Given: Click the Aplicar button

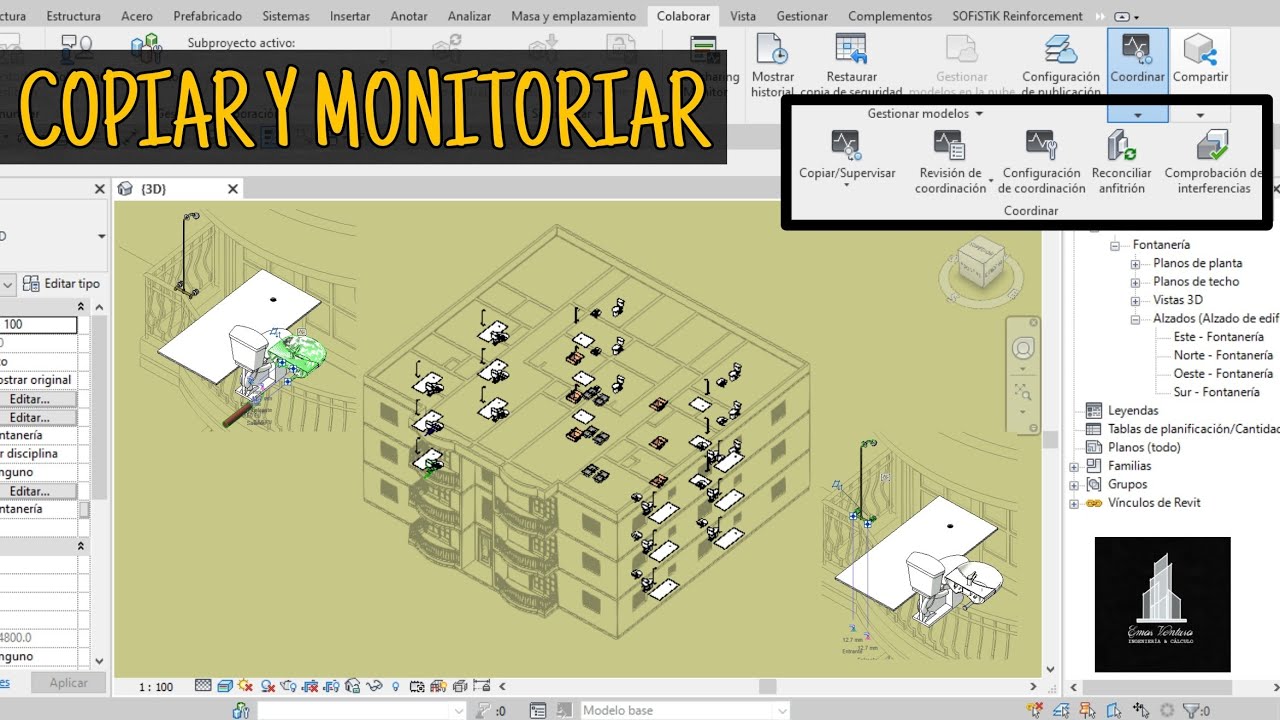Looking at the screenshot, I should 68,683.
